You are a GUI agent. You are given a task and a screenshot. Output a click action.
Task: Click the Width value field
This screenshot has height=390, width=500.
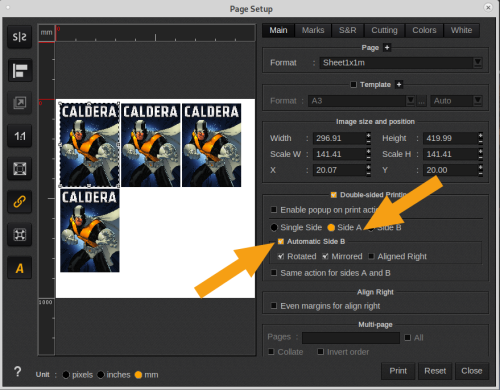[339, 138]
